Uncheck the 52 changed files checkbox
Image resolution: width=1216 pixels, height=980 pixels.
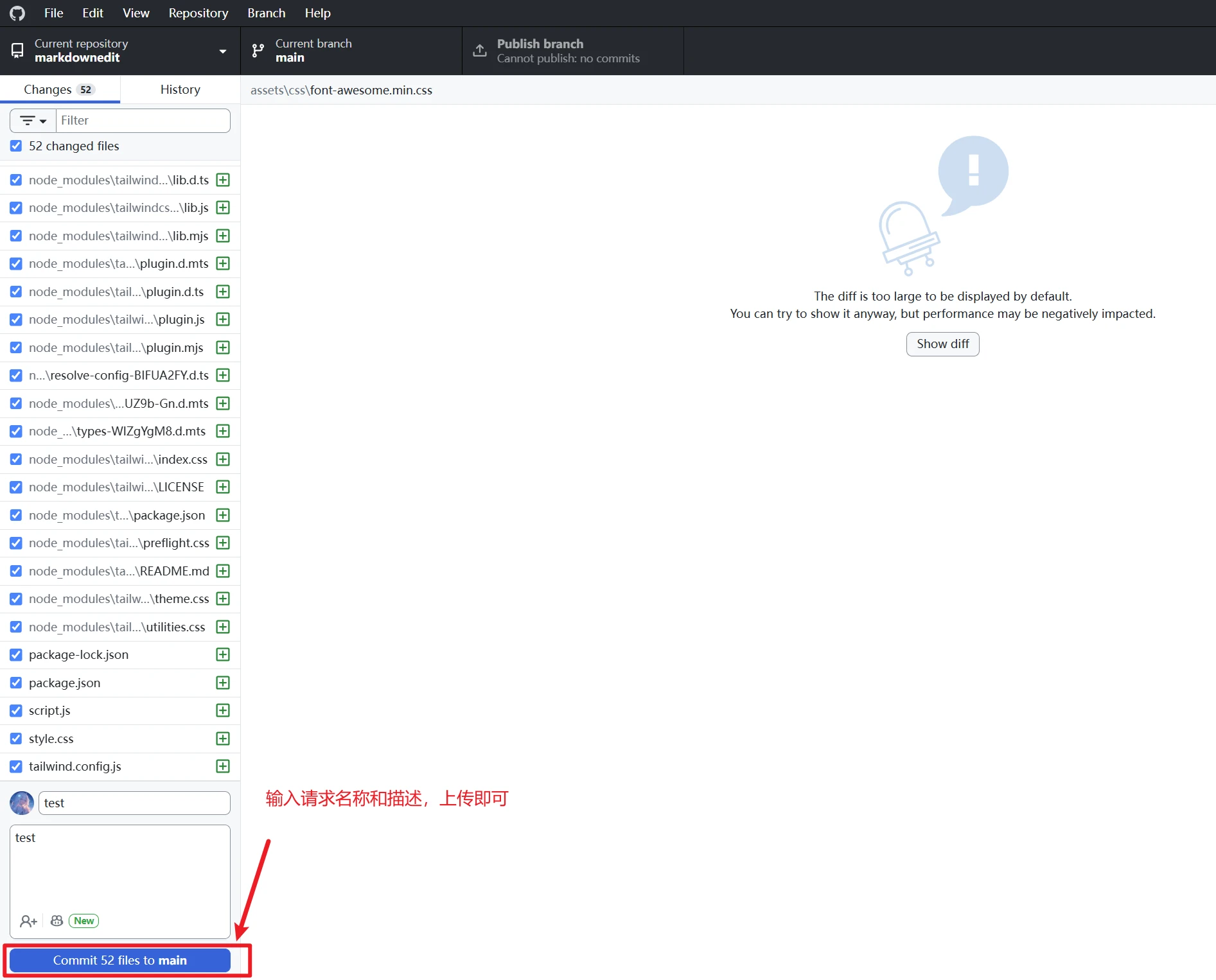(x=15, y=146)
